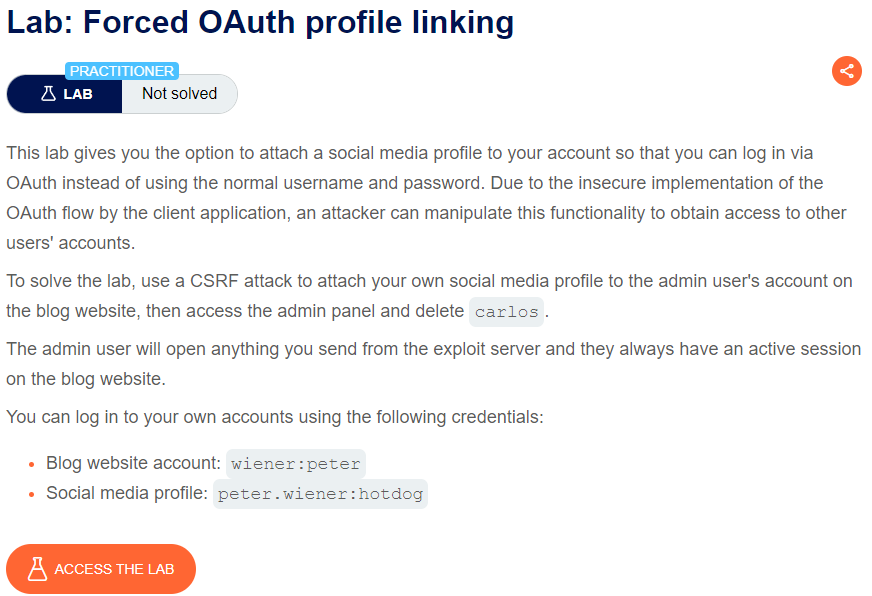Select the PRACTITIONER difficulty label
The height and width of the screenshot is (596, 872).
click(x=122, y=71)
